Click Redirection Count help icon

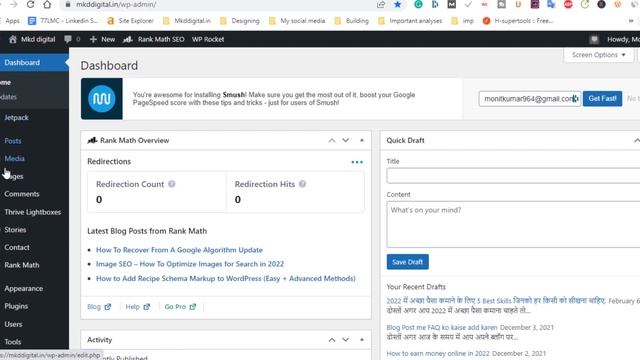click(x=172, y=184)
